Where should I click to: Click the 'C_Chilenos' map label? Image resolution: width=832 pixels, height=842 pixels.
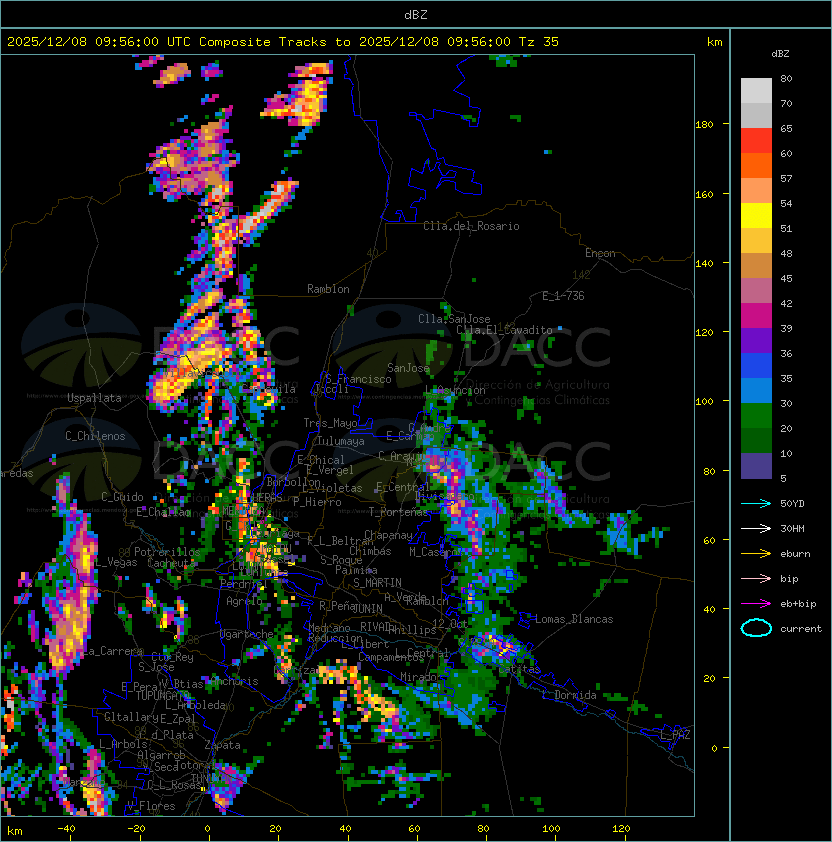[x=95, y=436]
